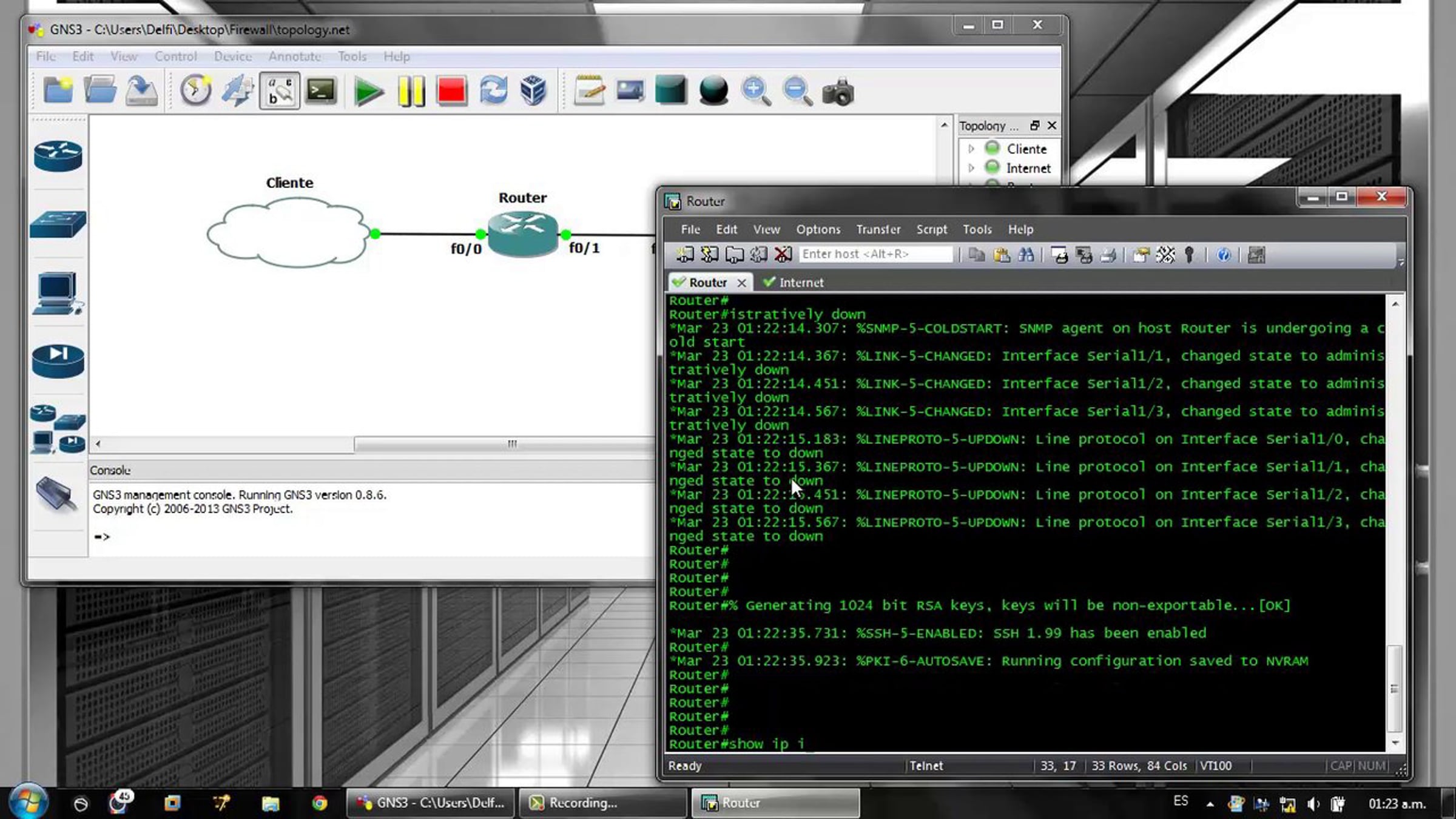This screenshot has width=1456, height=819.
Task: Click the Connect icon in the Router toolbar
Action: coord(685,255)
